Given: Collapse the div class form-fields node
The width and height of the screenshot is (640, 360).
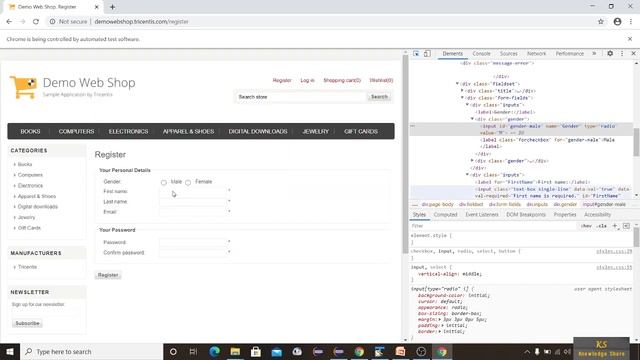Looking at the screenshot, I should point(462,98).
